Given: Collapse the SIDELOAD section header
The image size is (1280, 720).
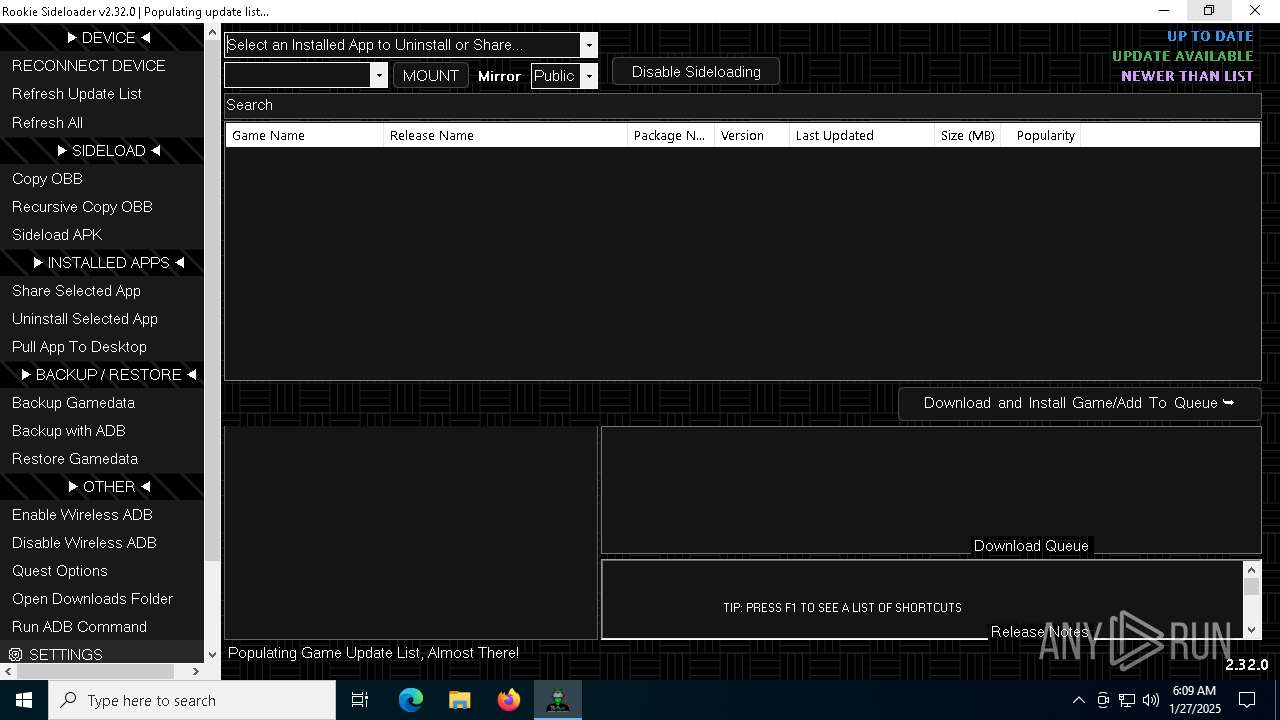Looking at the screenshot, I should [x=108, y=150].
